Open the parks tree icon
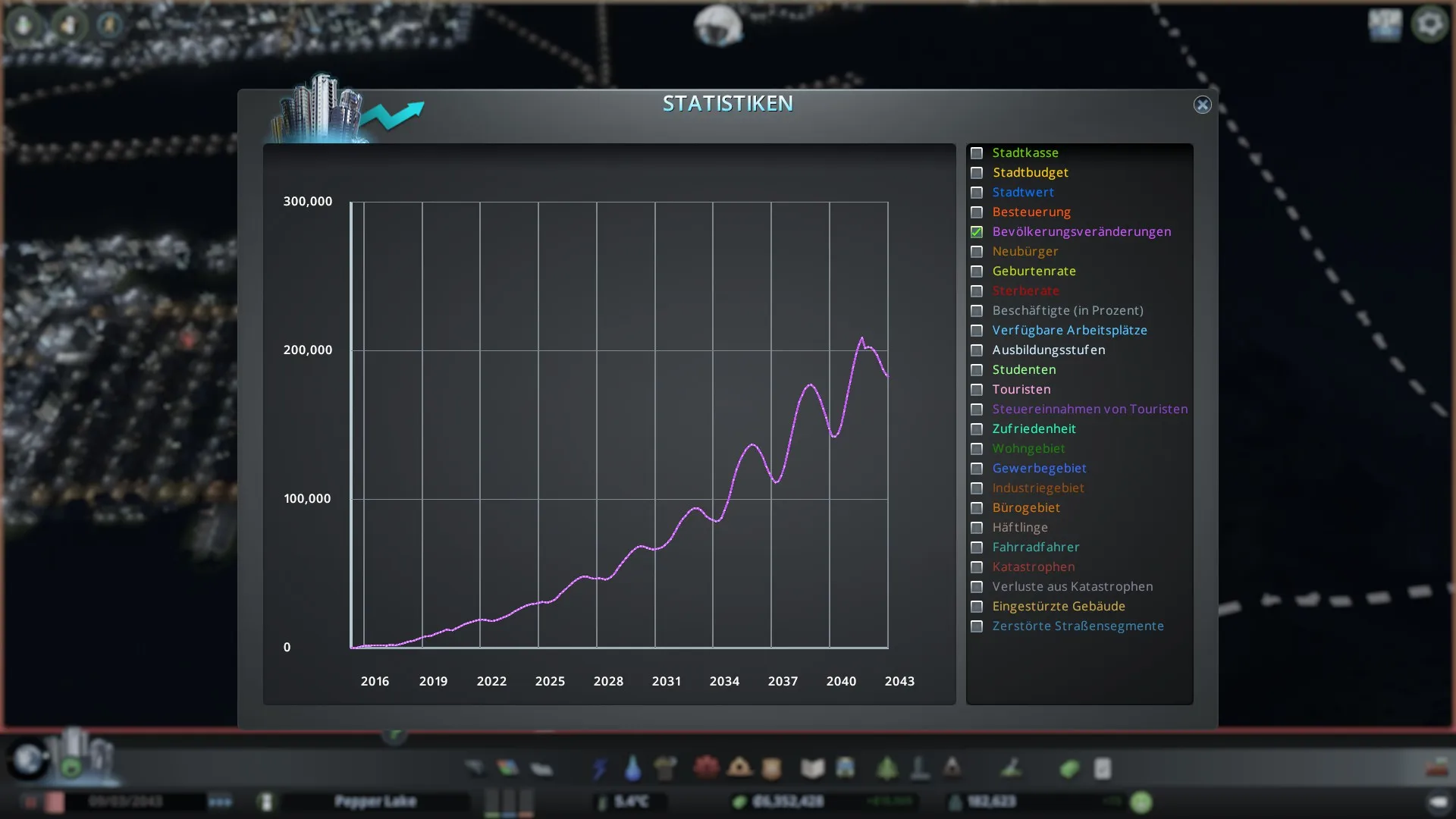Viewport: 1456px width, 819px height. pos(886,768)
